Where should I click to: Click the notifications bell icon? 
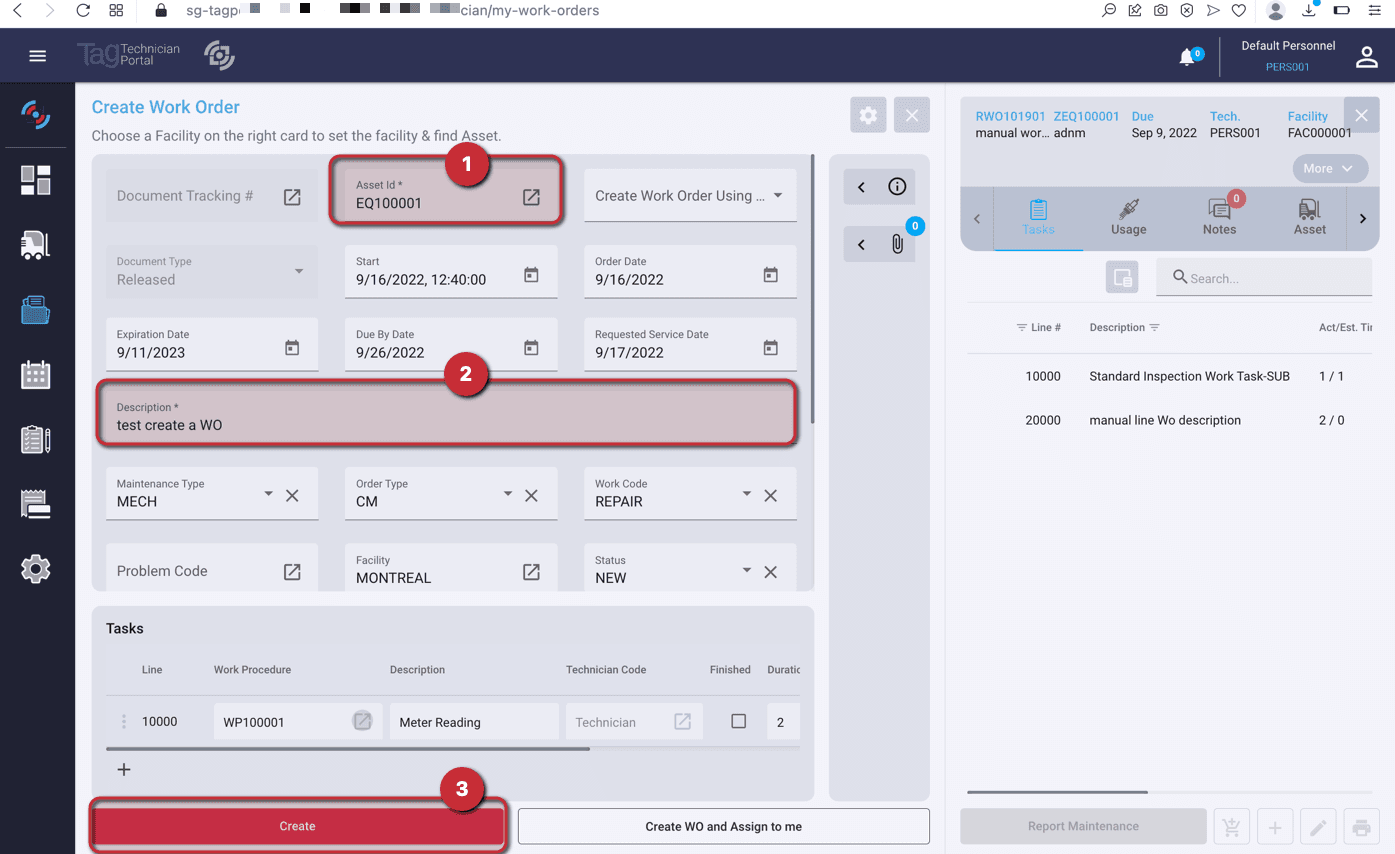coord(1187,57)
